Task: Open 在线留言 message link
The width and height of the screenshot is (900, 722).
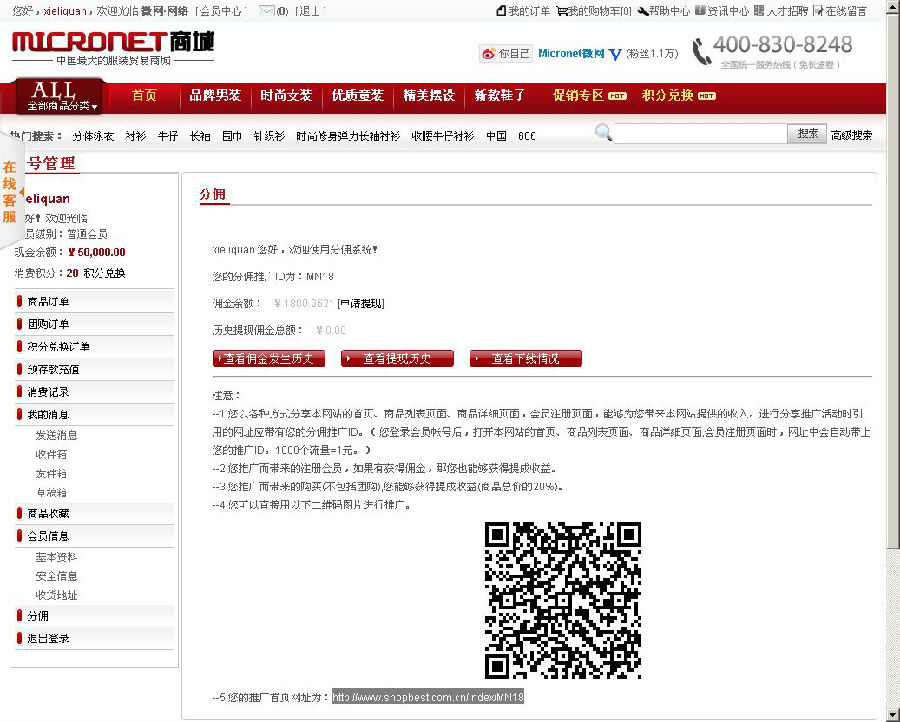Action: 840,11
